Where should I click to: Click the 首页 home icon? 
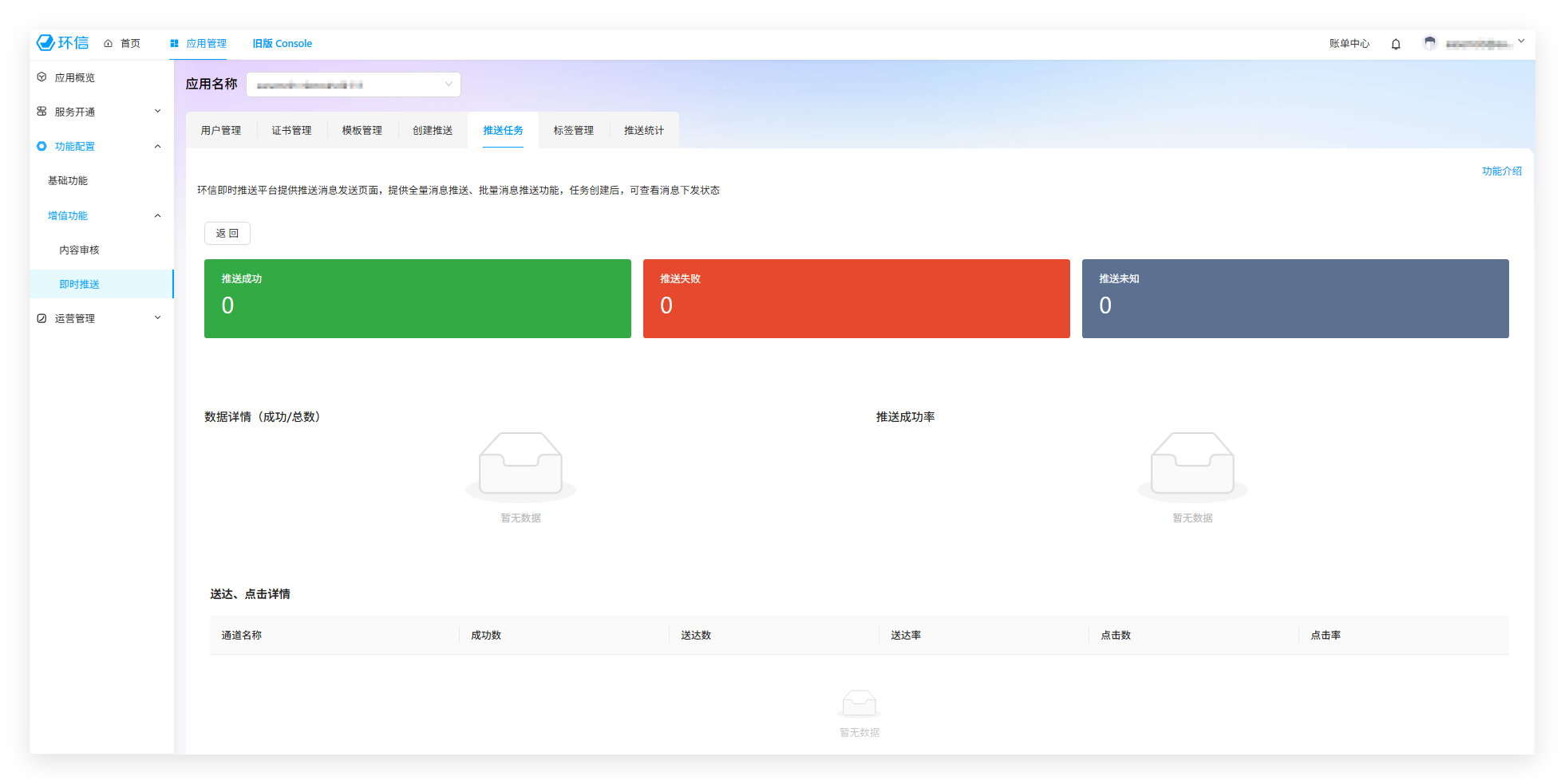coord(109,44)
